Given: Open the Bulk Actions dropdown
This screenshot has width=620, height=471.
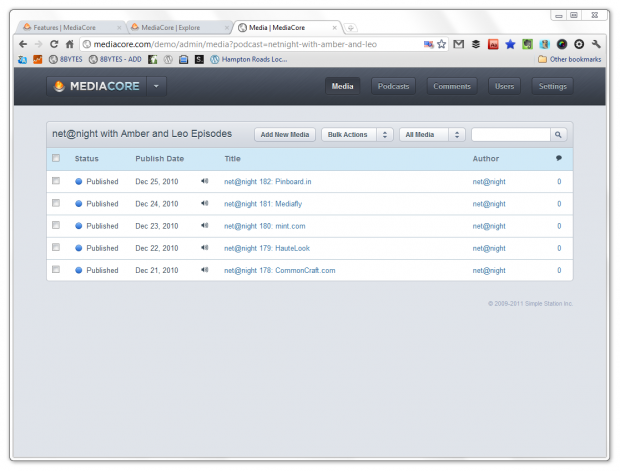Looking at the screenshot, I should click(357, 135).
